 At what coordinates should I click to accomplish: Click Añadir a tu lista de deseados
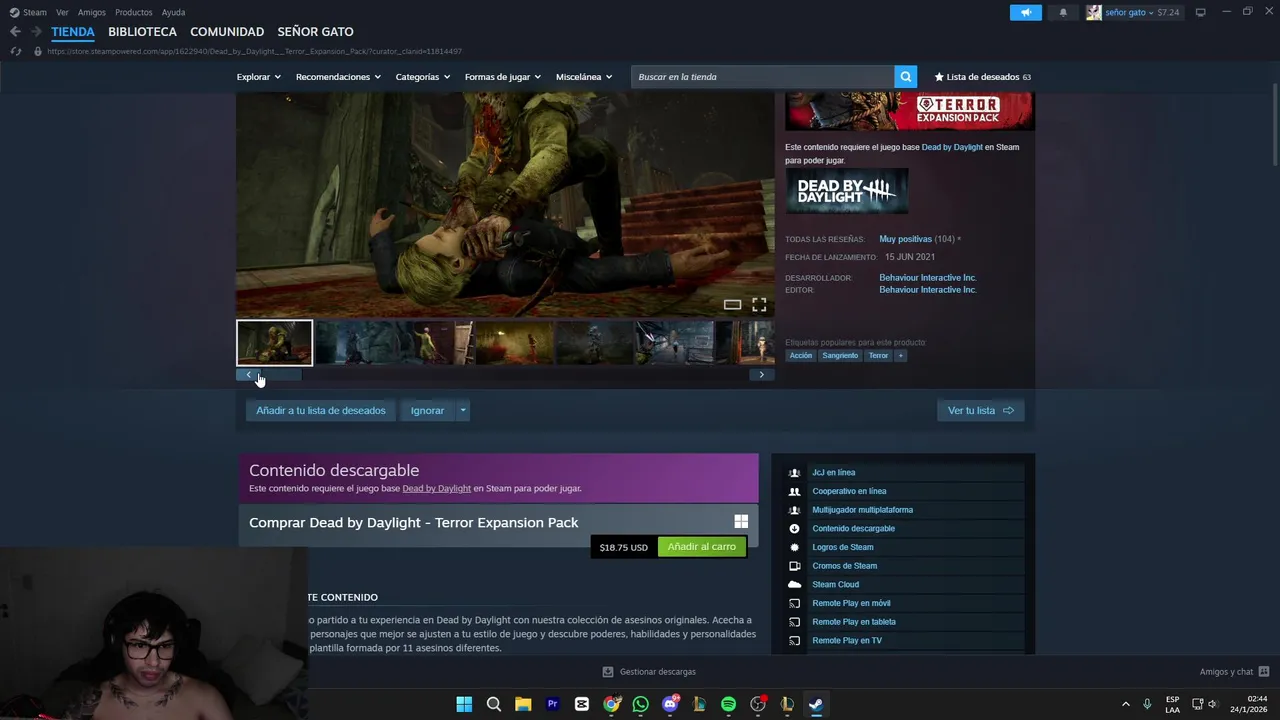320,410
